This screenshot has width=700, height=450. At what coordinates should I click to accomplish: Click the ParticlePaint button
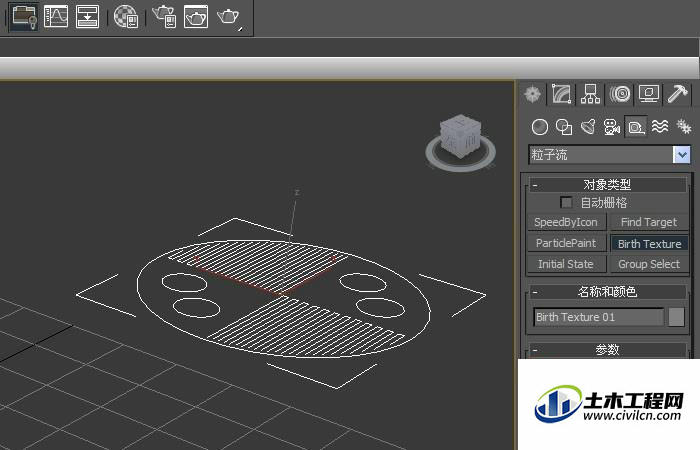[566, 243]
